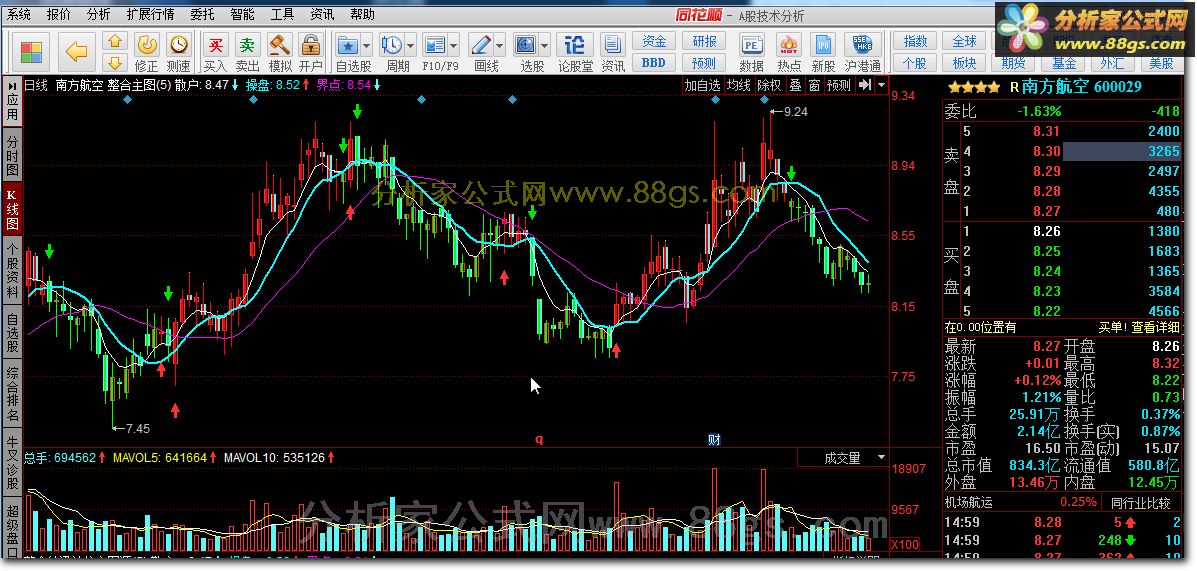Click the 查看详细 link
The image size is (1197, 571).
pos(1155,327)
